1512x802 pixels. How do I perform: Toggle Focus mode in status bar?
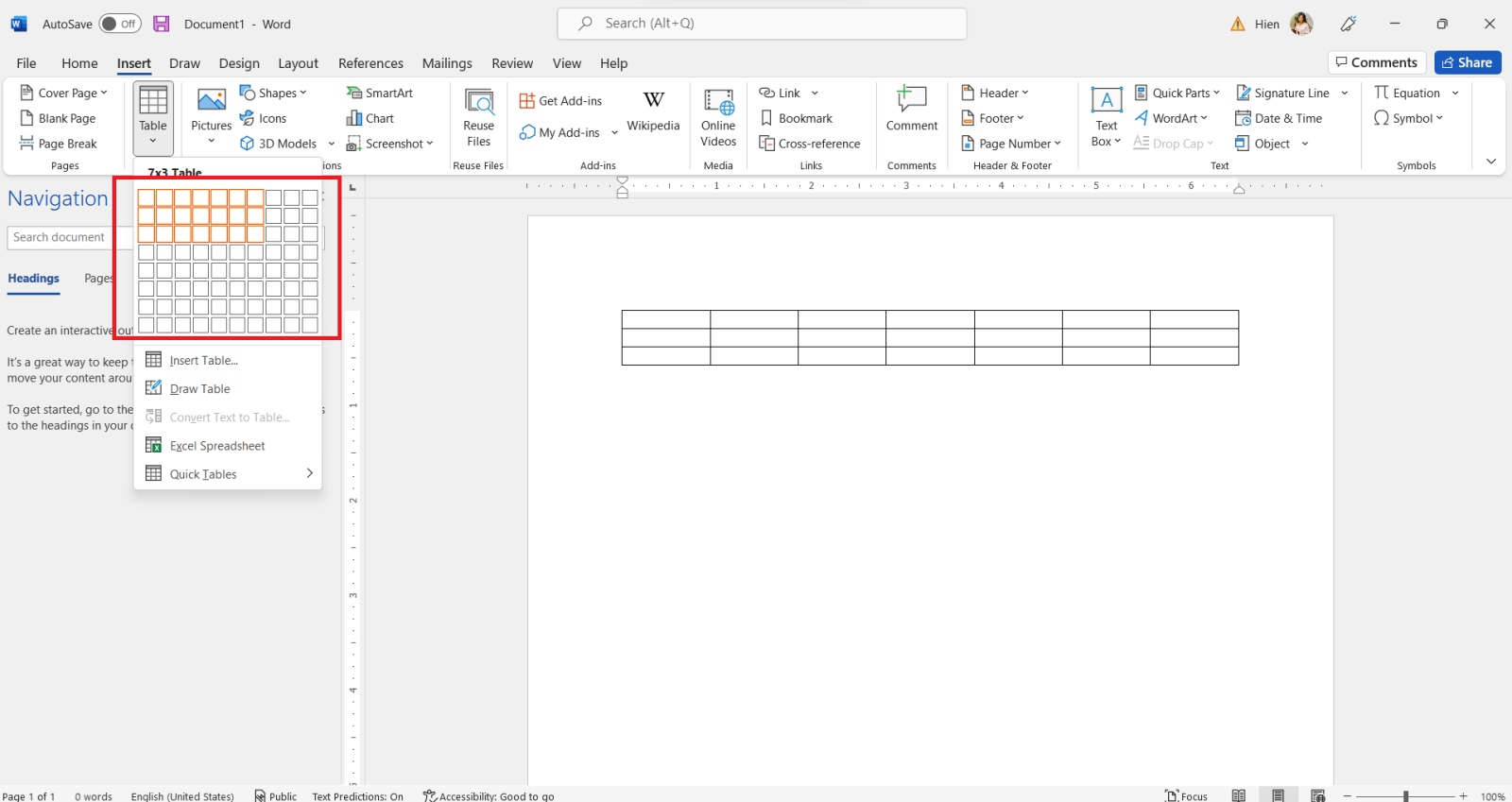click(x=1186, y=795)
